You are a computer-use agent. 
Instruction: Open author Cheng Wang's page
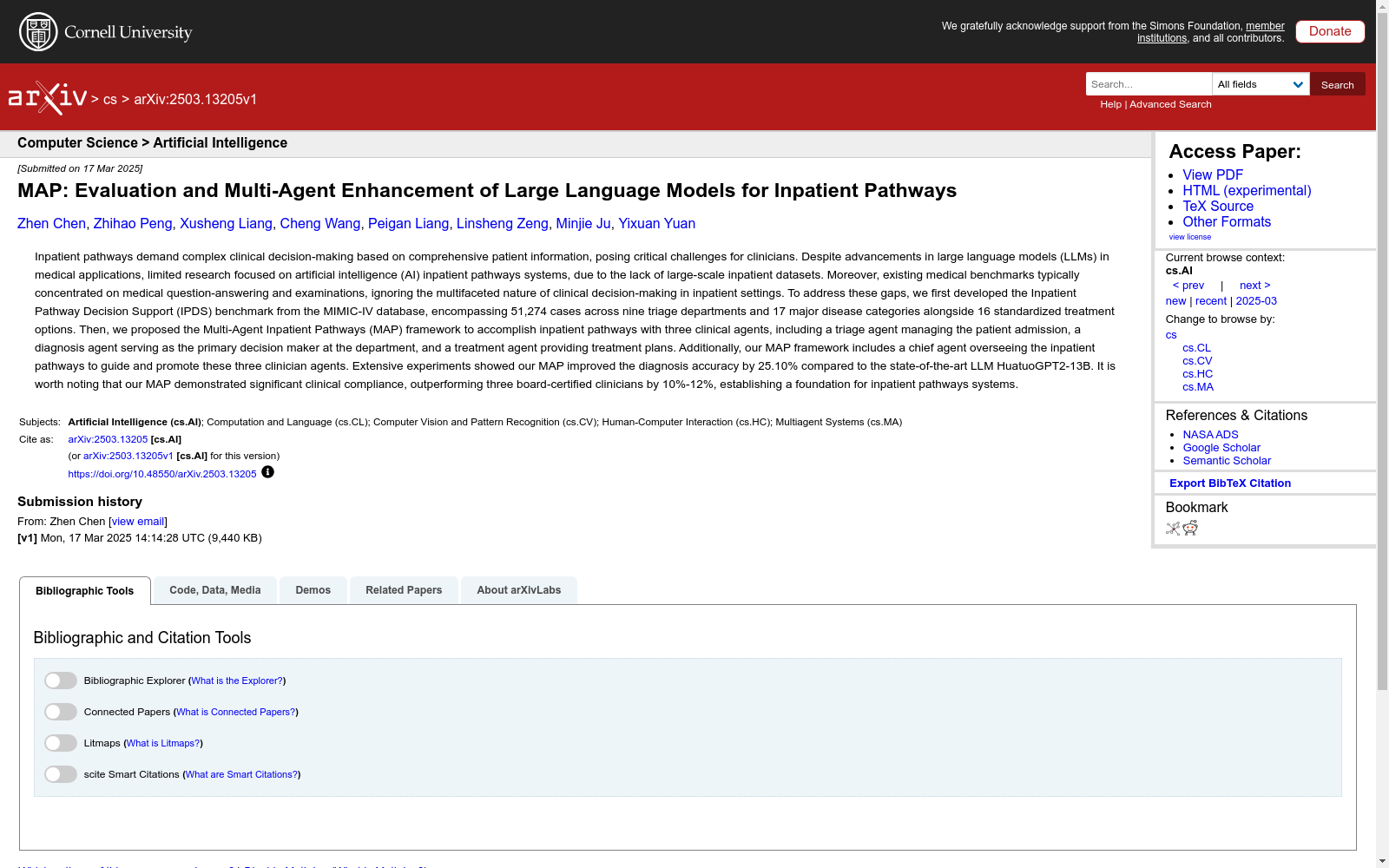tap(320, 224)
